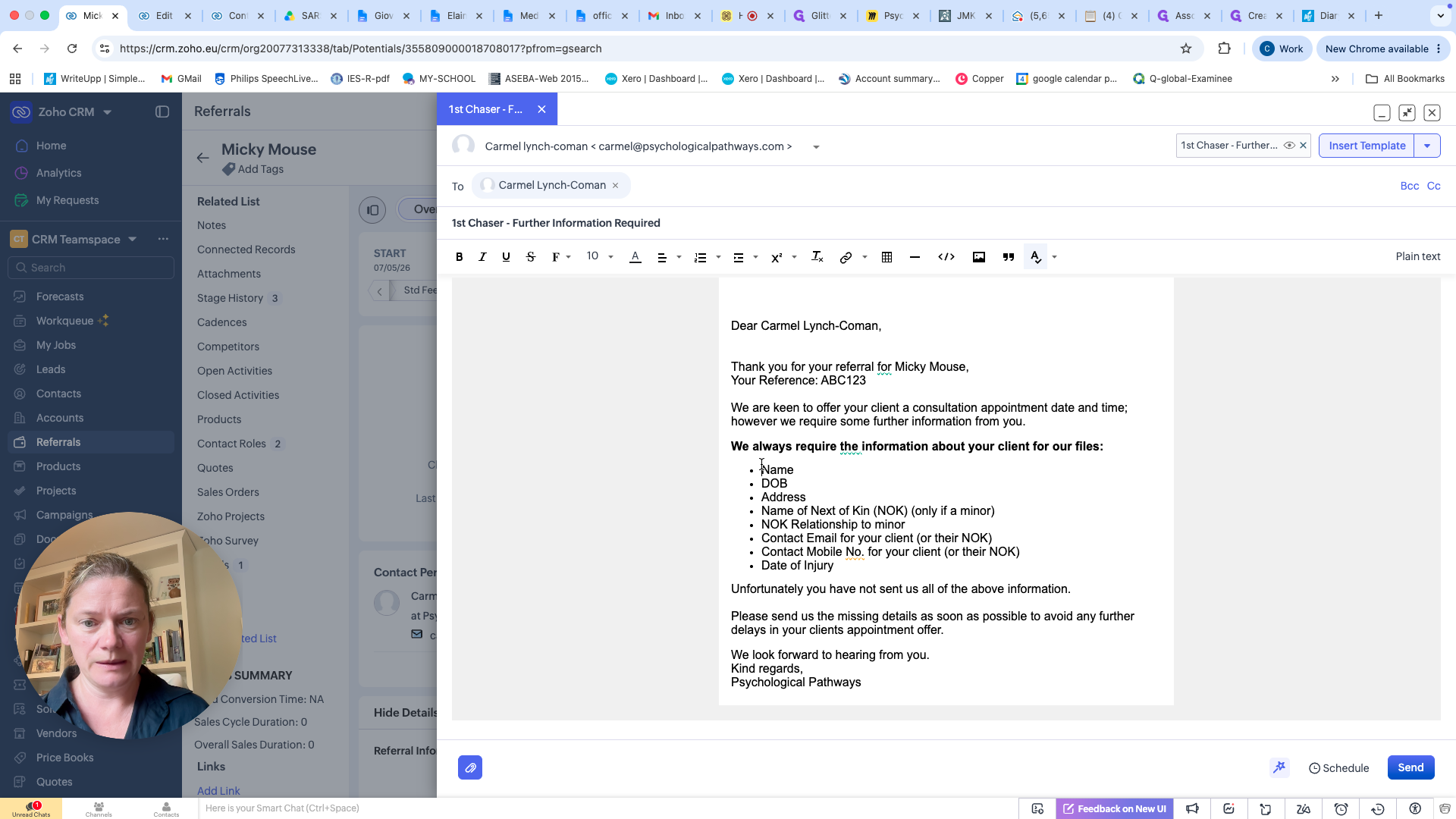Open Unread Chats in bottom bar

(x=31, y=808)
